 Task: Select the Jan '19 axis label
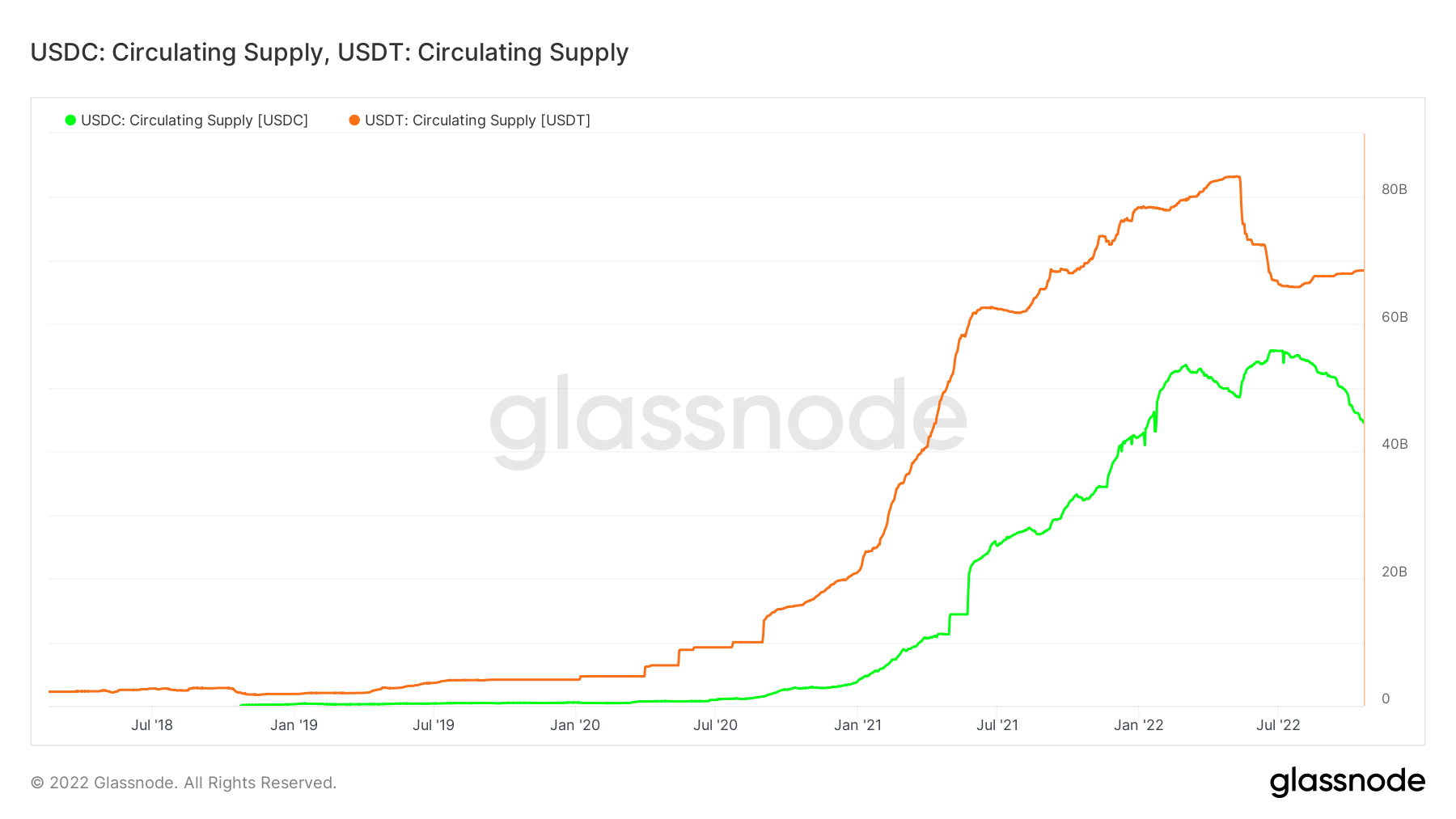click(294, 725)
